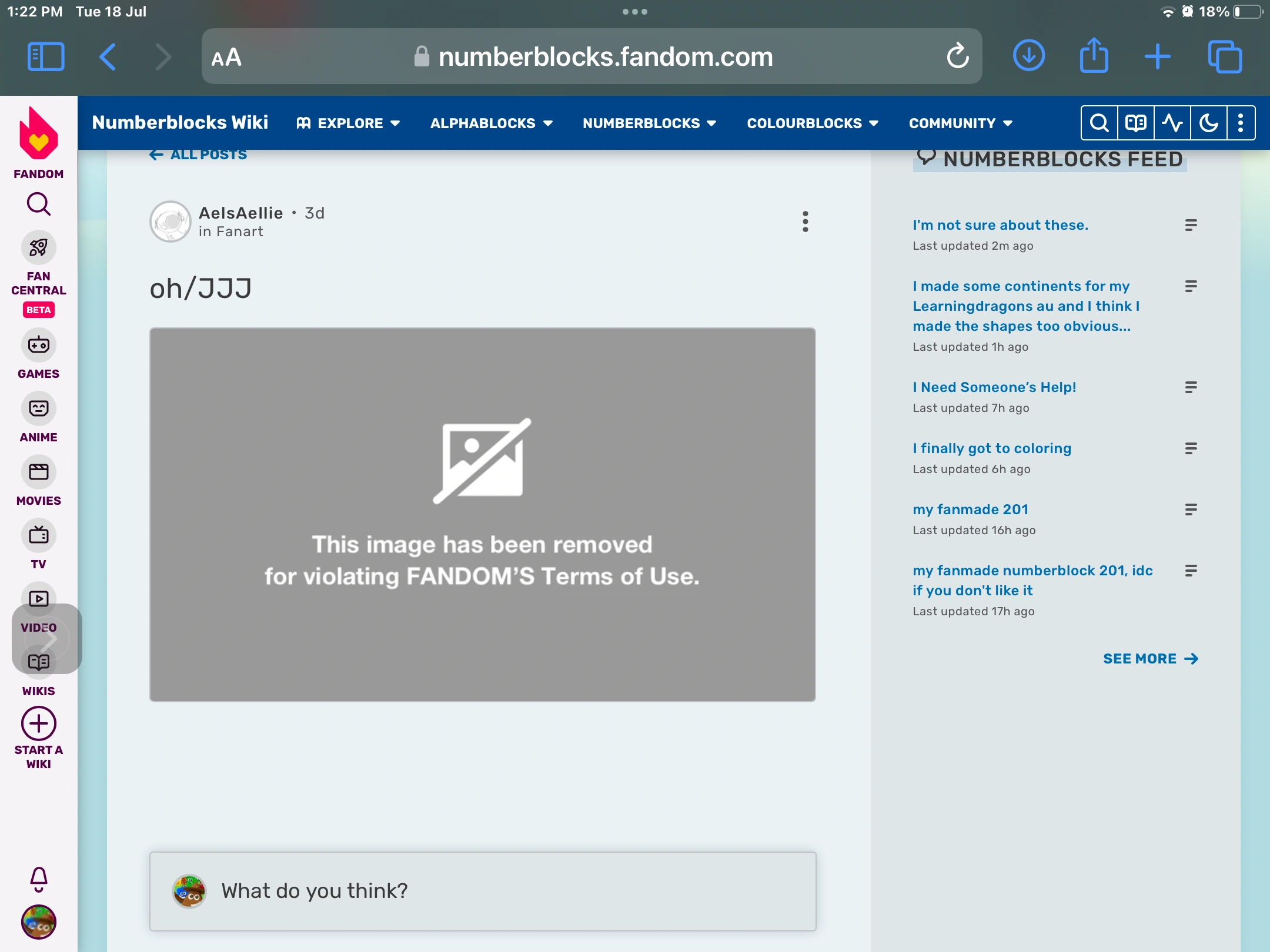The height and width of the screenshot is (952, 1270).
Task: Expand the Explore dropdown menu
Action: (x=349, y=123)
